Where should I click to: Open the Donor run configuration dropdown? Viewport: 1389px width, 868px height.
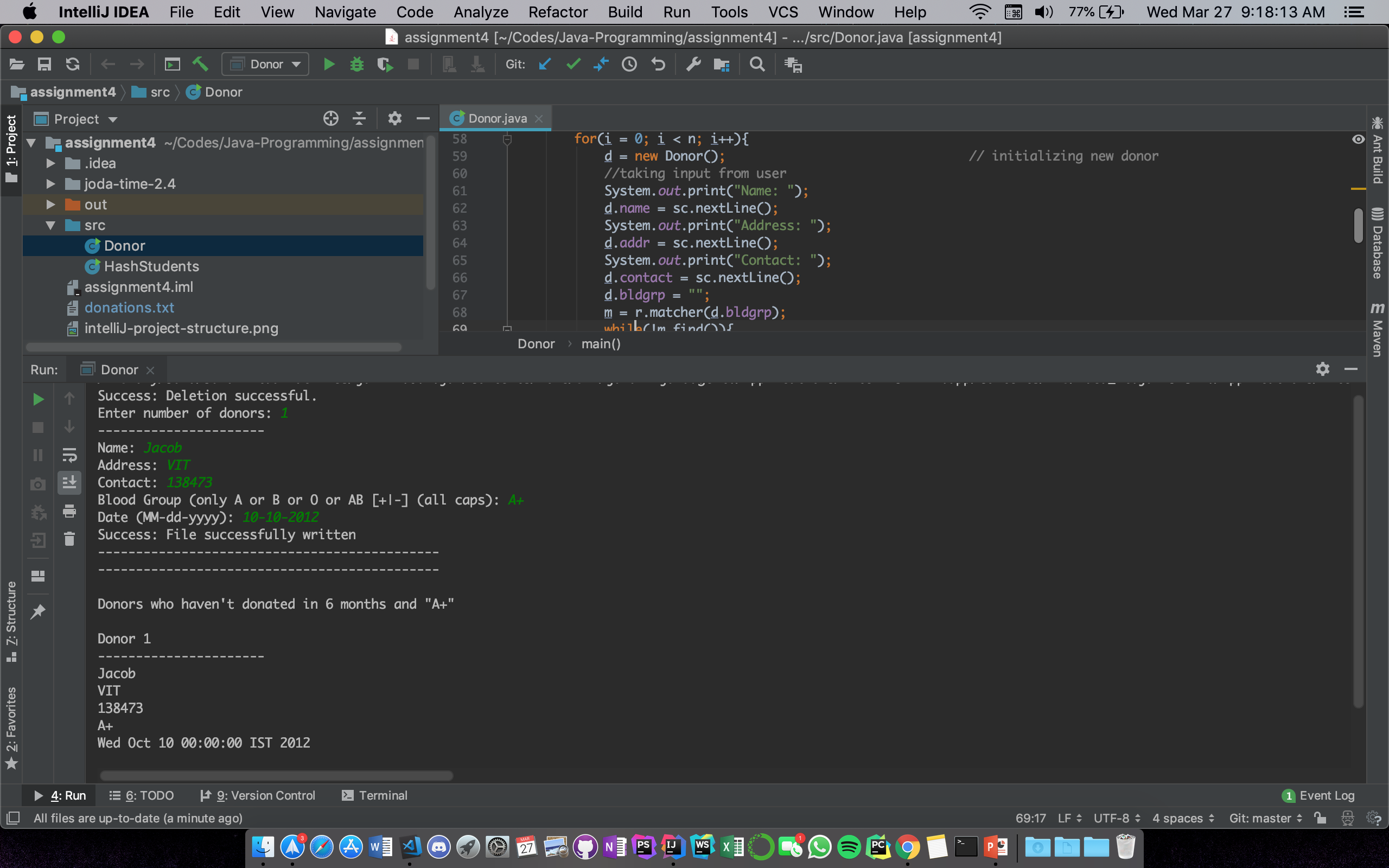pos(265,65)
